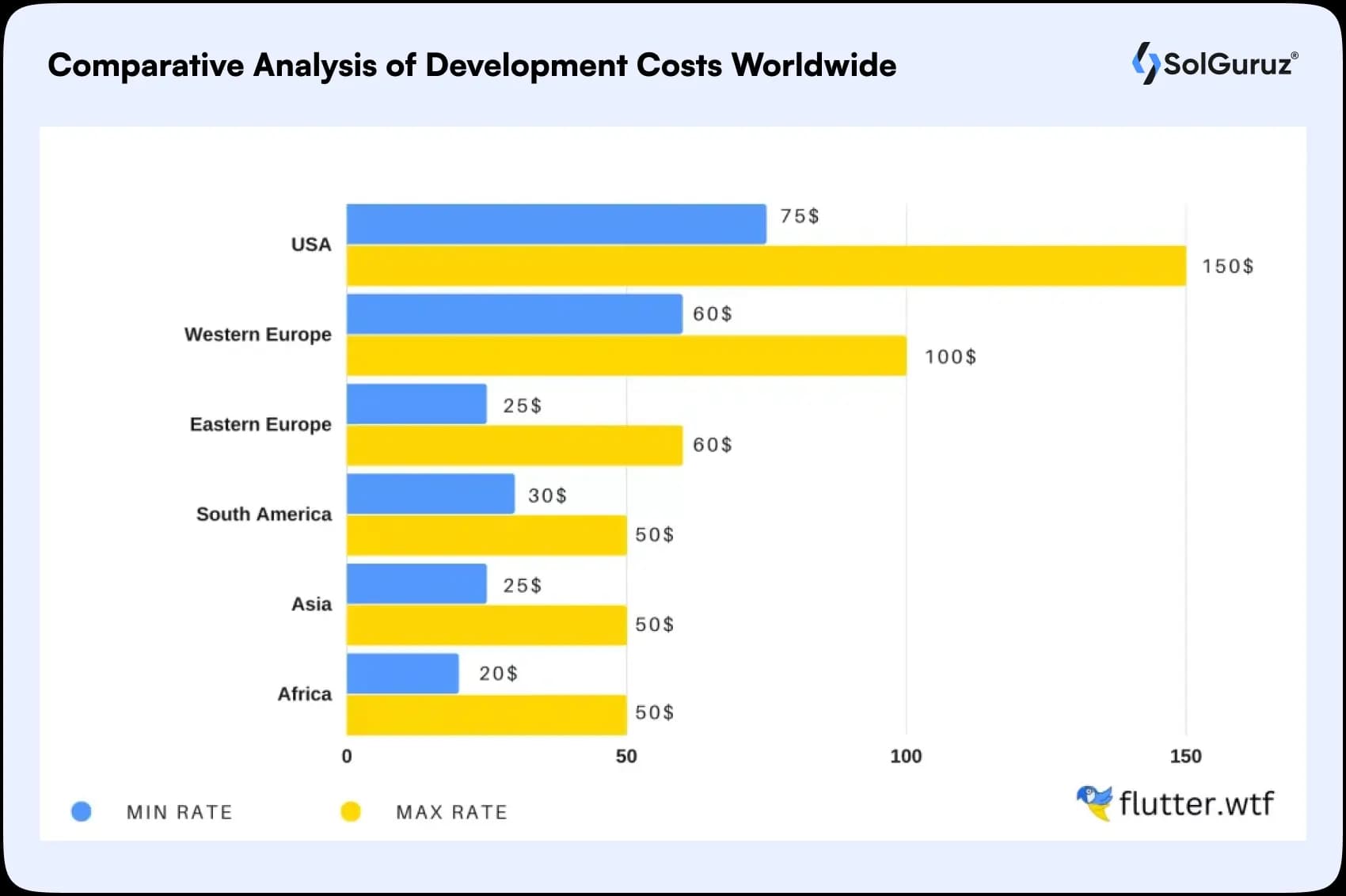The image size is (1346, 896).
Task: Select the flutter.wtf bird icon
Action: click(1095, 803)
